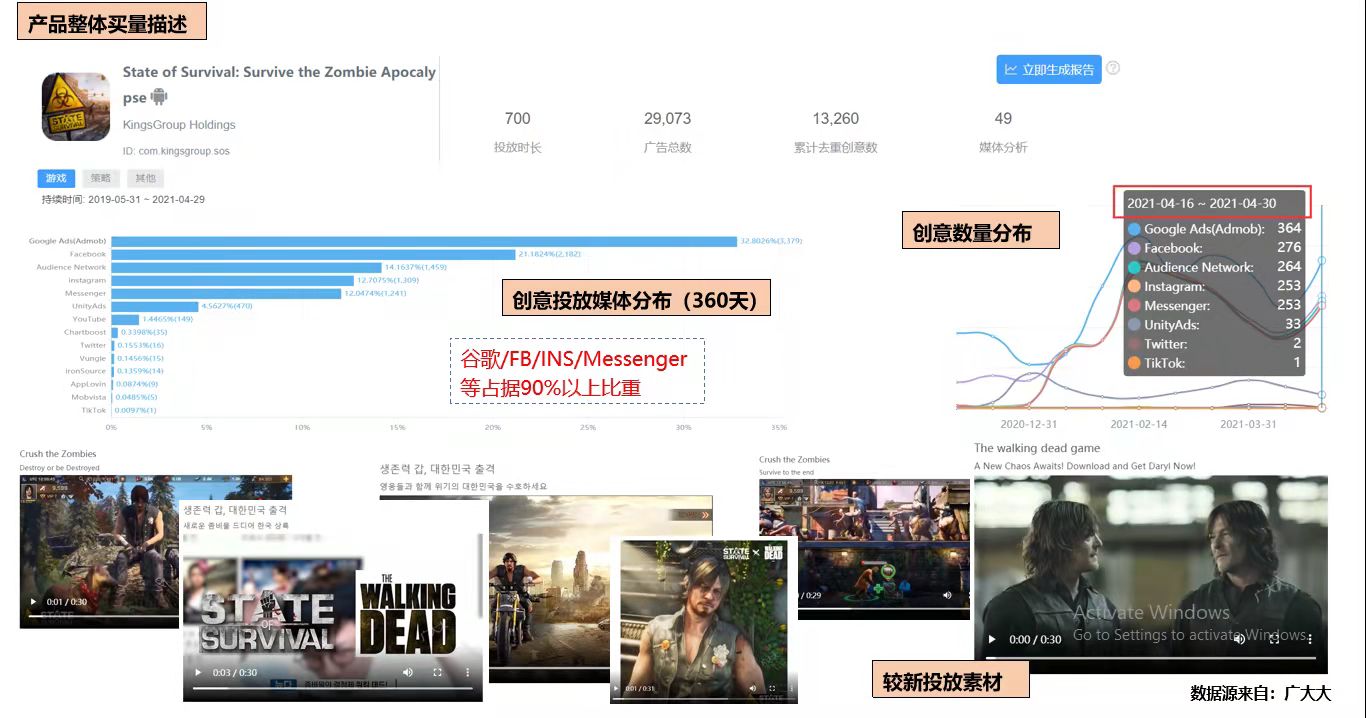Click the Chartboost axis label in the chart

pos(85,332)
